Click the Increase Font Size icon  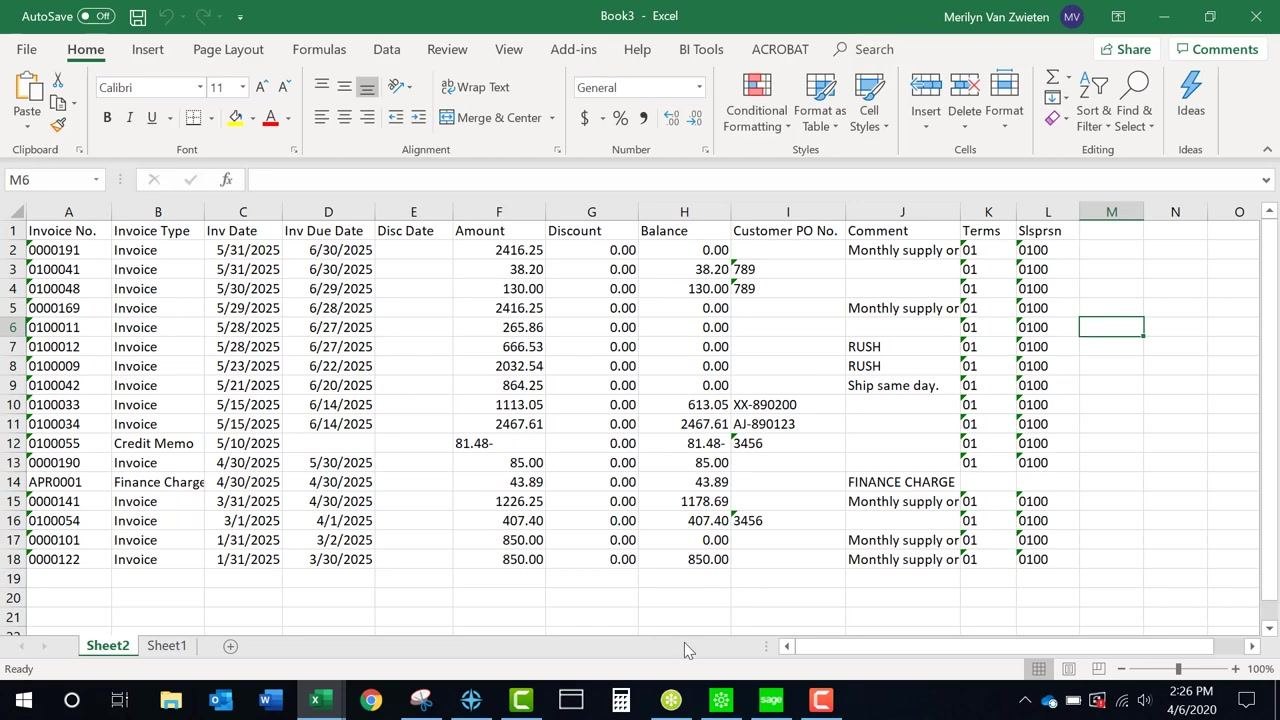[x=262, y=88]
